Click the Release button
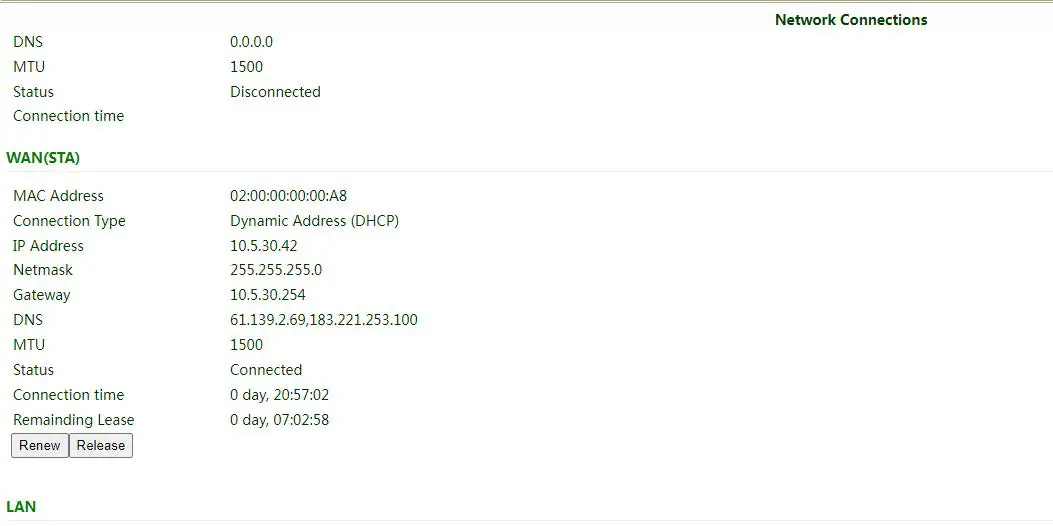This screenshot has height=526, width=1053. click(x=101, y=445)
